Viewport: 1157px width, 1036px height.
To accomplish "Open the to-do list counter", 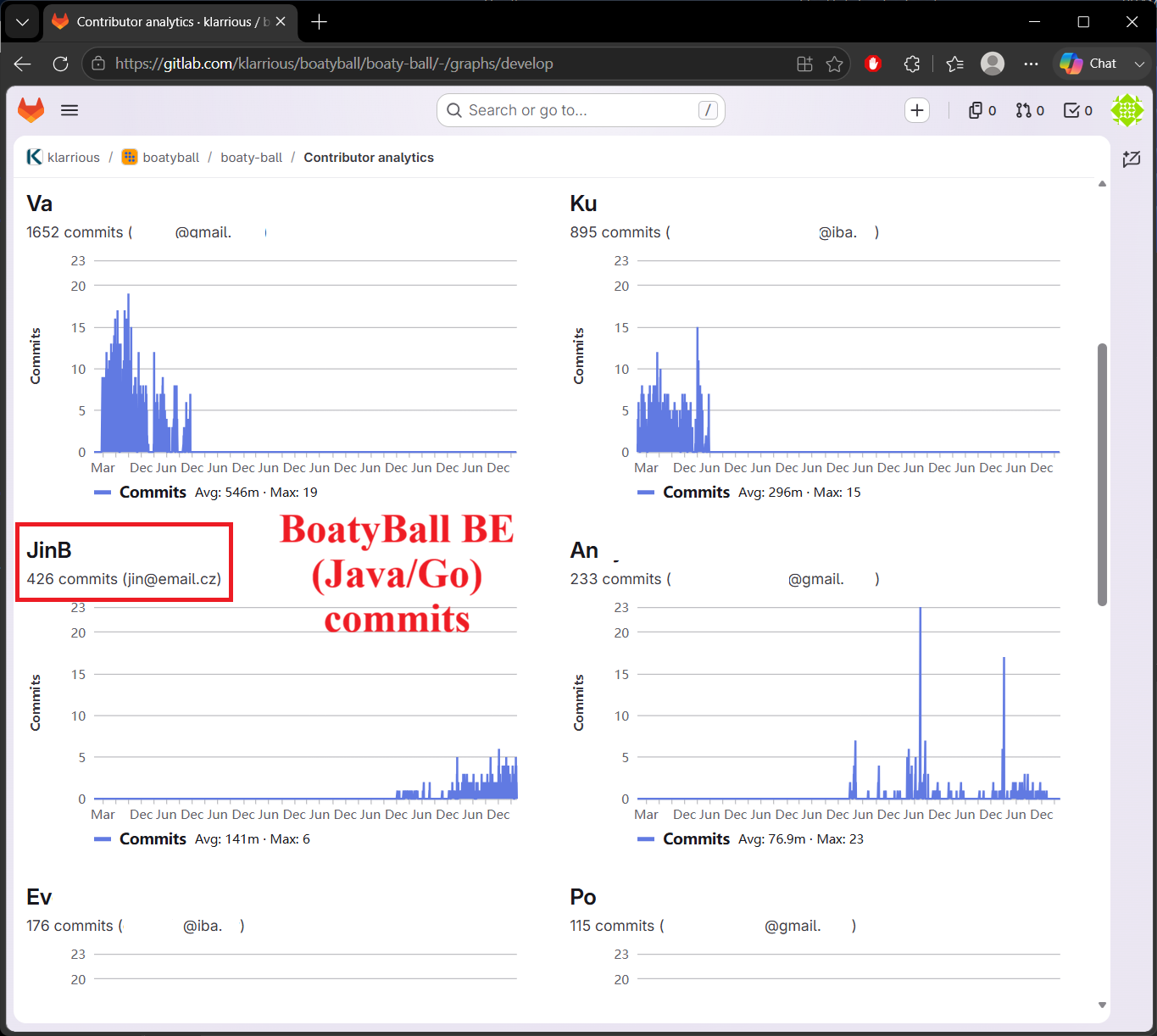I will click(x=1078, y=110).
